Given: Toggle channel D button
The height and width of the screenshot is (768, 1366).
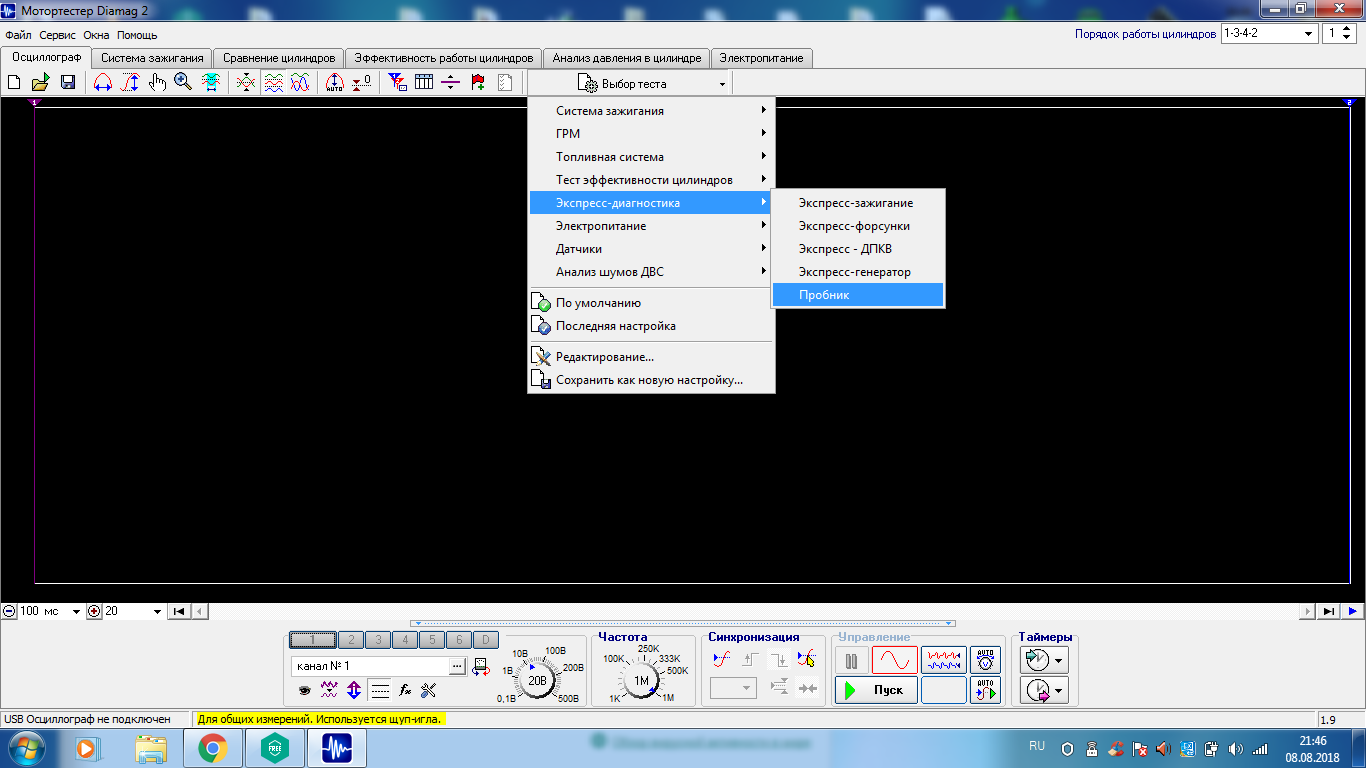Looking at the screenshot, I should click(485, 640).
